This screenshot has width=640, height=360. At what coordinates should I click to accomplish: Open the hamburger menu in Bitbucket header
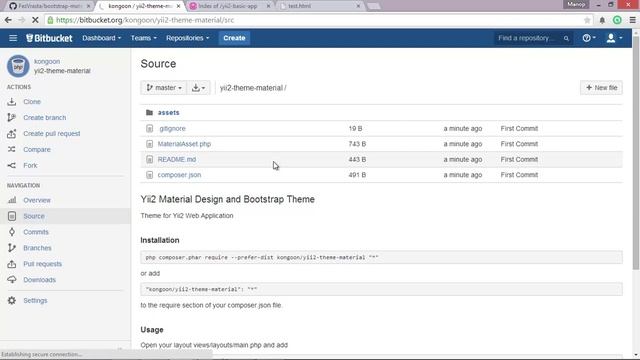13,38
